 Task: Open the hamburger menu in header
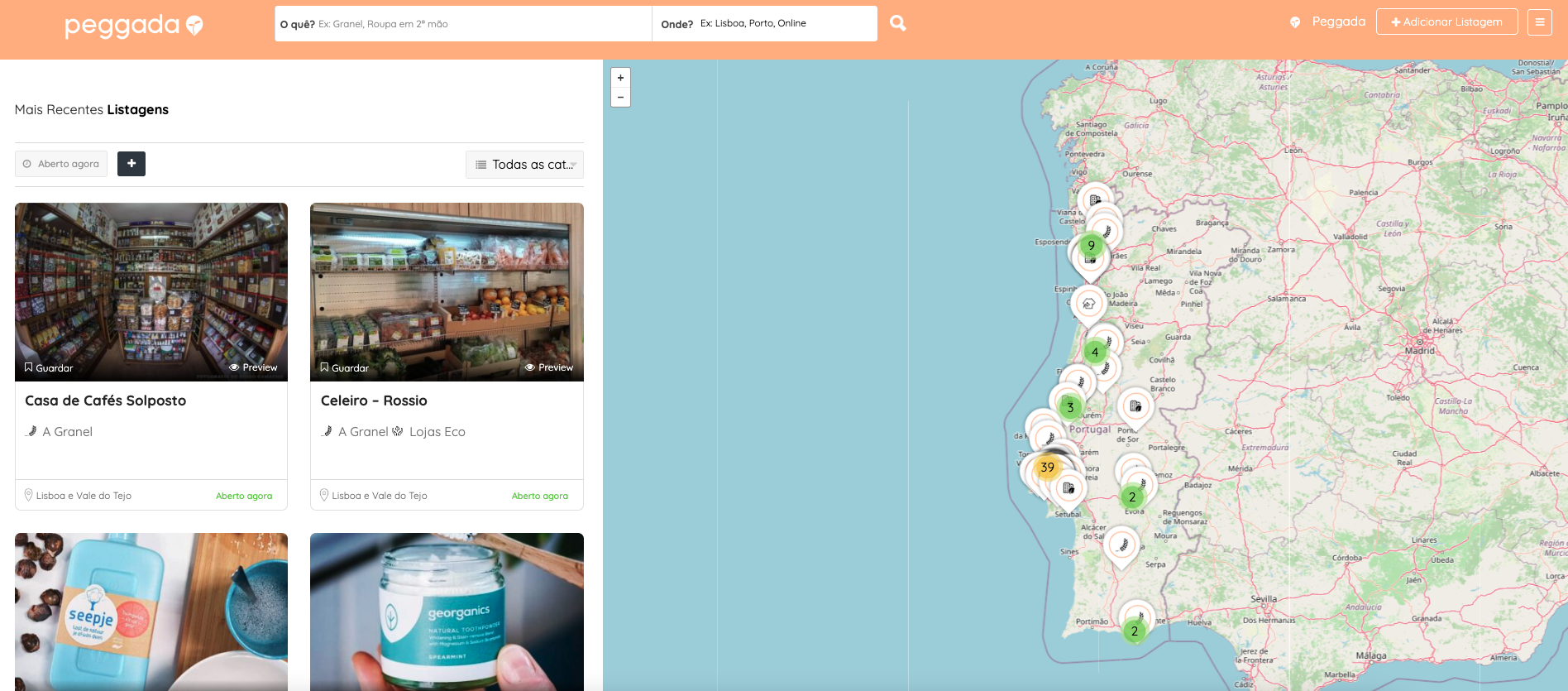[x=1539, y=22]
